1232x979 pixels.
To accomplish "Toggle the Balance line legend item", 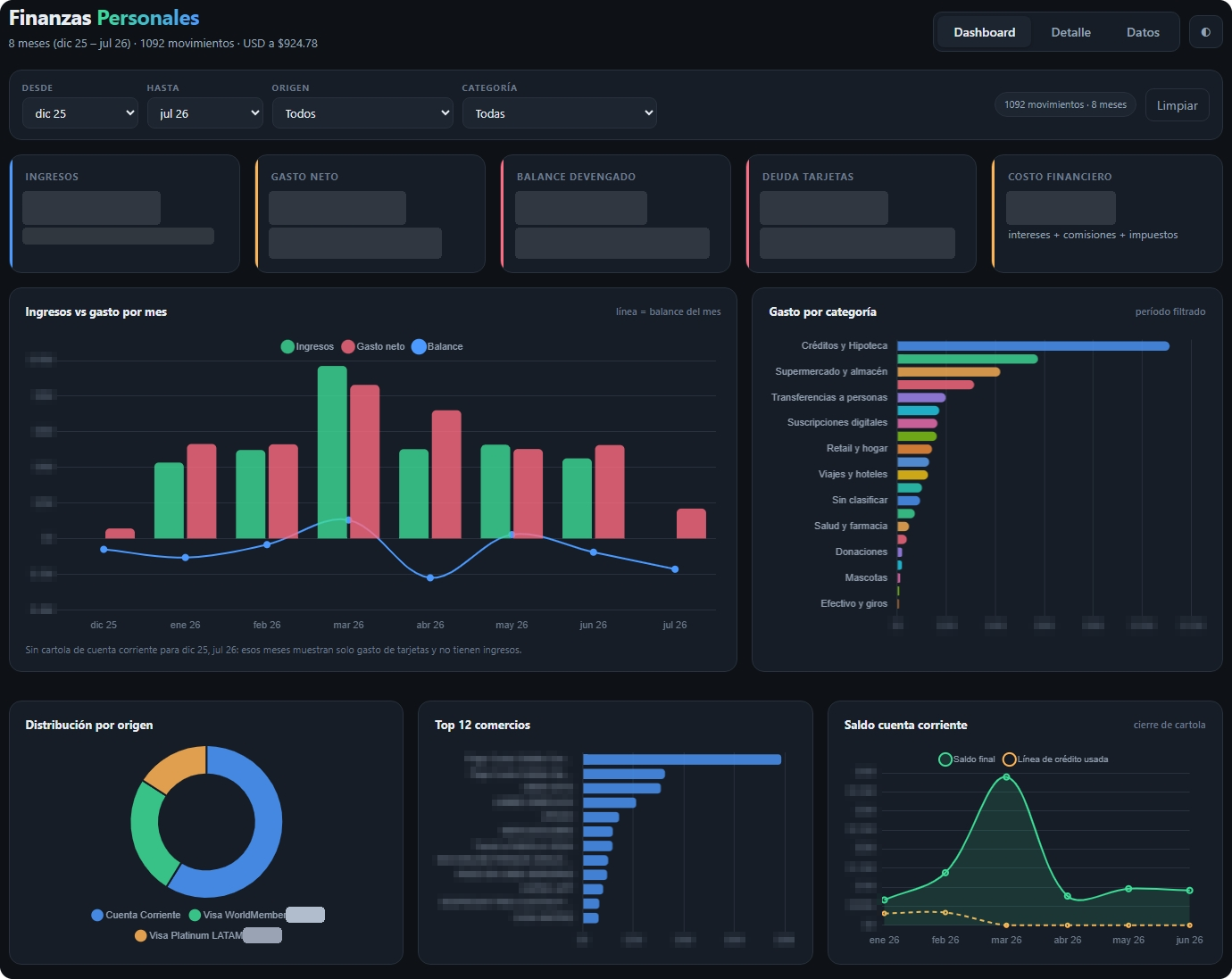I will tap(437, 346).
